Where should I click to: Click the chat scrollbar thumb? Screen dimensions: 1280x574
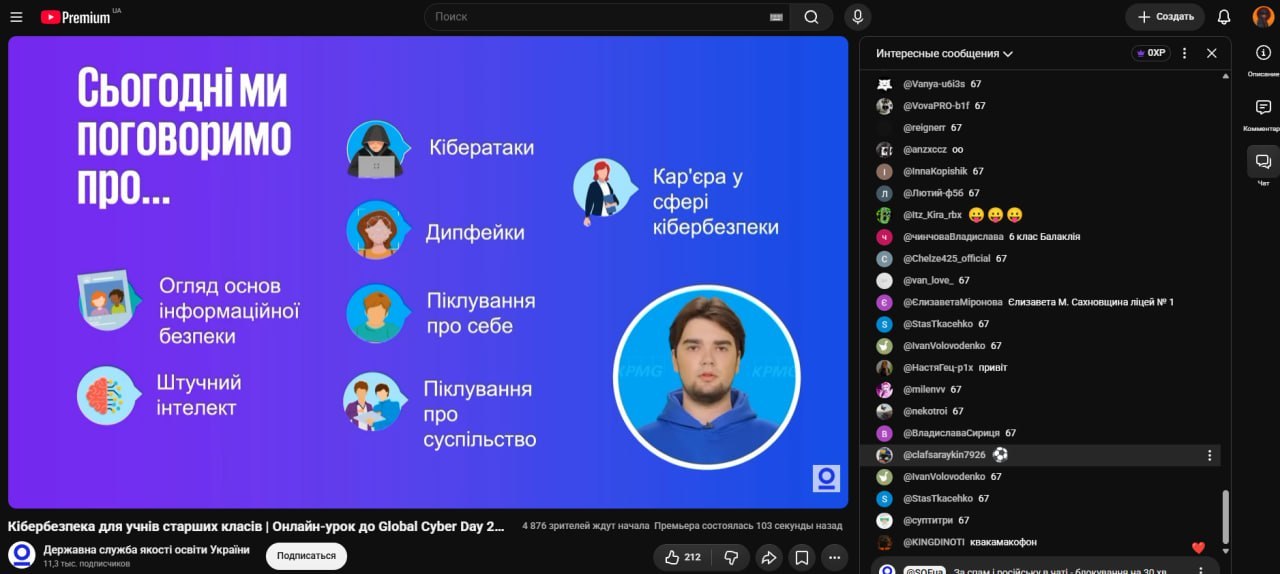(x=1226, y=516)
